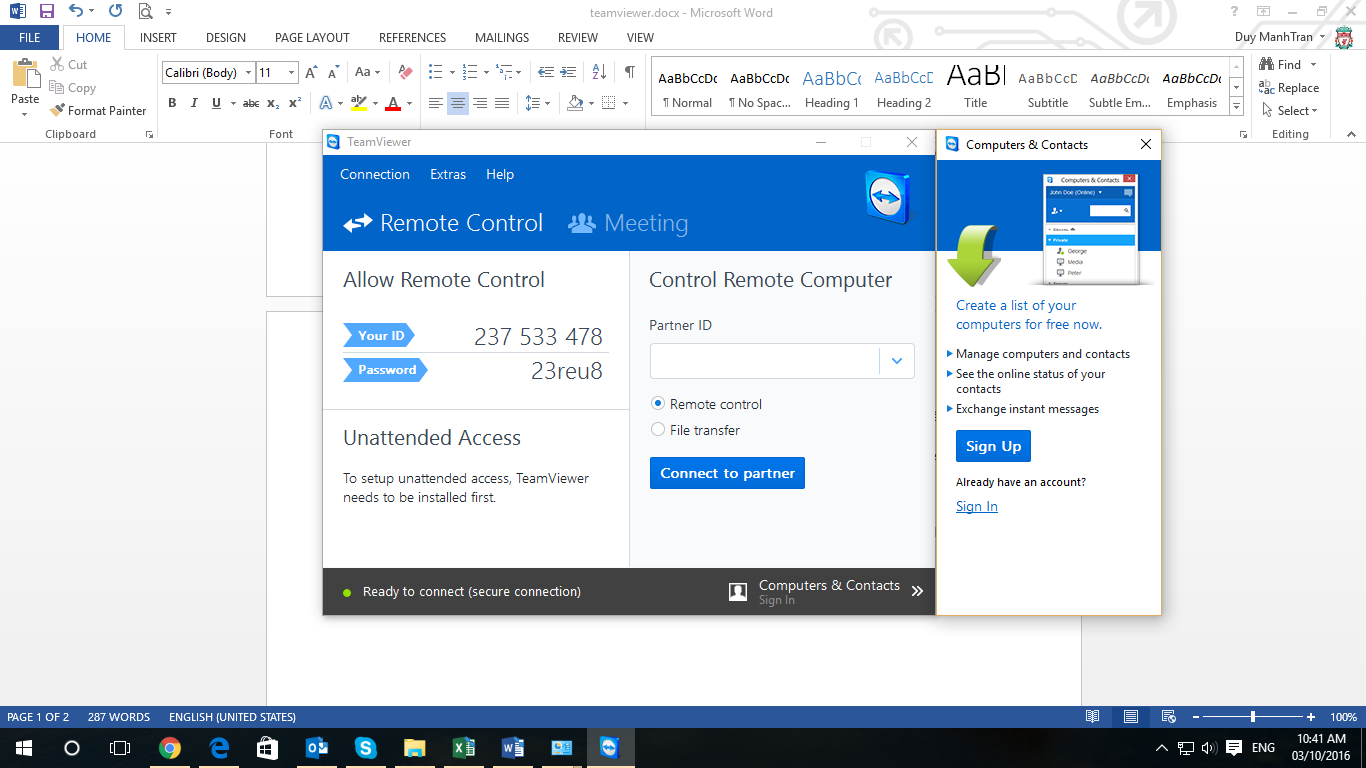Open the TeamViewer Connection menu
The image size is (1366, 768).
(375, 174)
